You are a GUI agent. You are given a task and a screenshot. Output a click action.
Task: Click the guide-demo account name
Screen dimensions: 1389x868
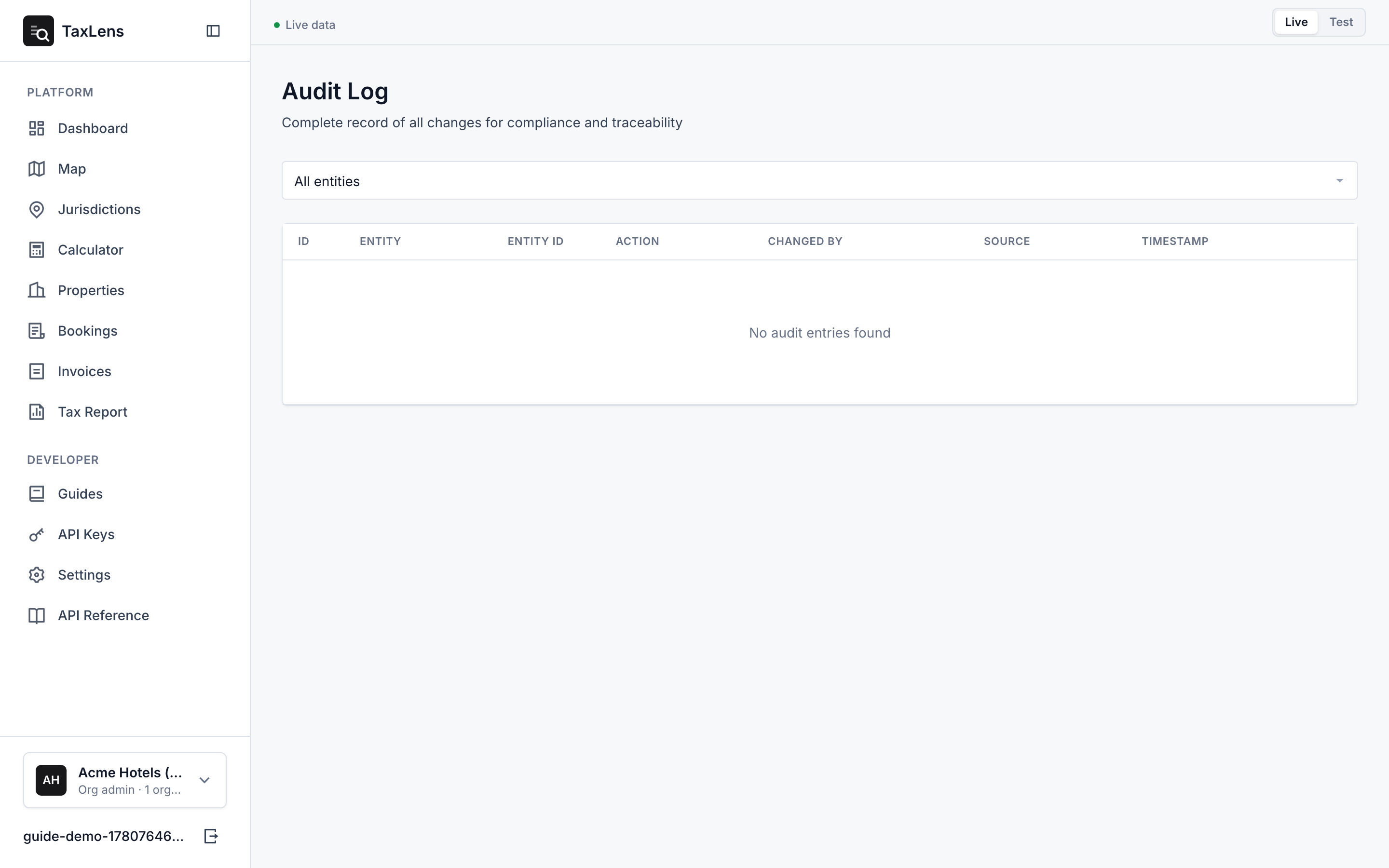tap(103, 837)
